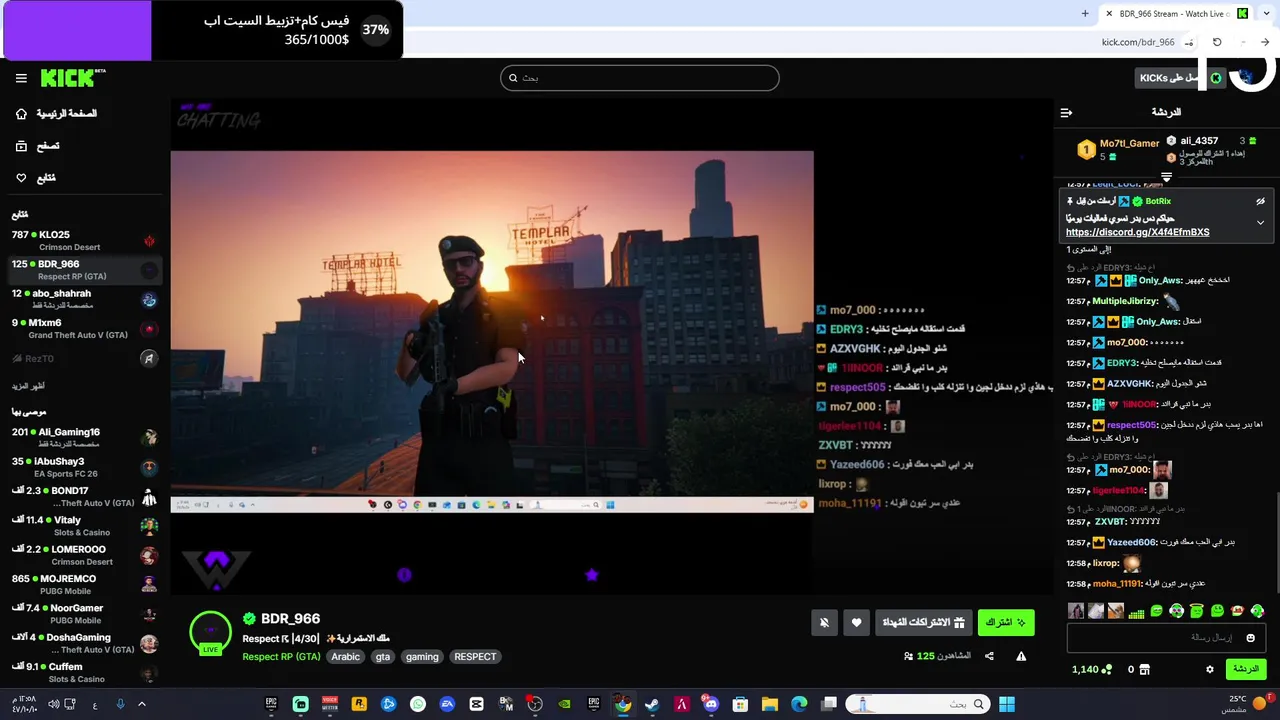Open Vitaly Slots & Casino channel
The width and height of the screenshot is (1280, 720).
coord(84,525)
